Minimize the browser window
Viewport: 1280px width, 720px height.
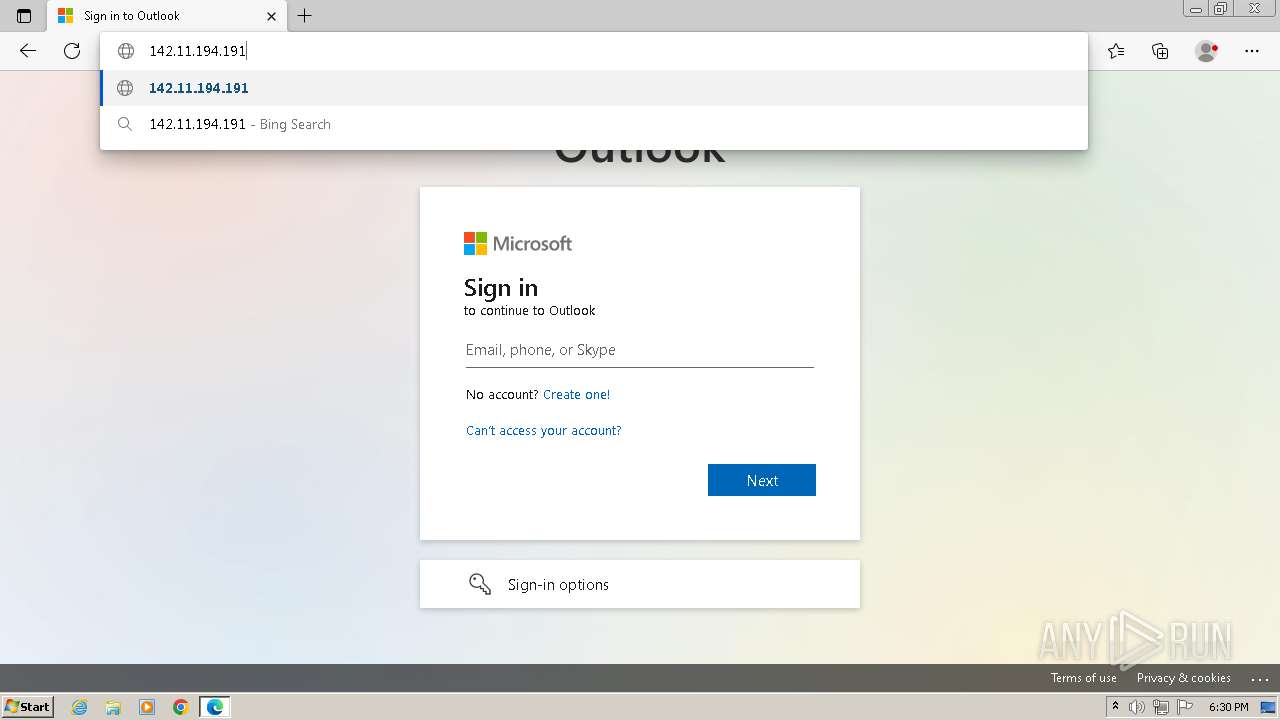[1195, 9]
